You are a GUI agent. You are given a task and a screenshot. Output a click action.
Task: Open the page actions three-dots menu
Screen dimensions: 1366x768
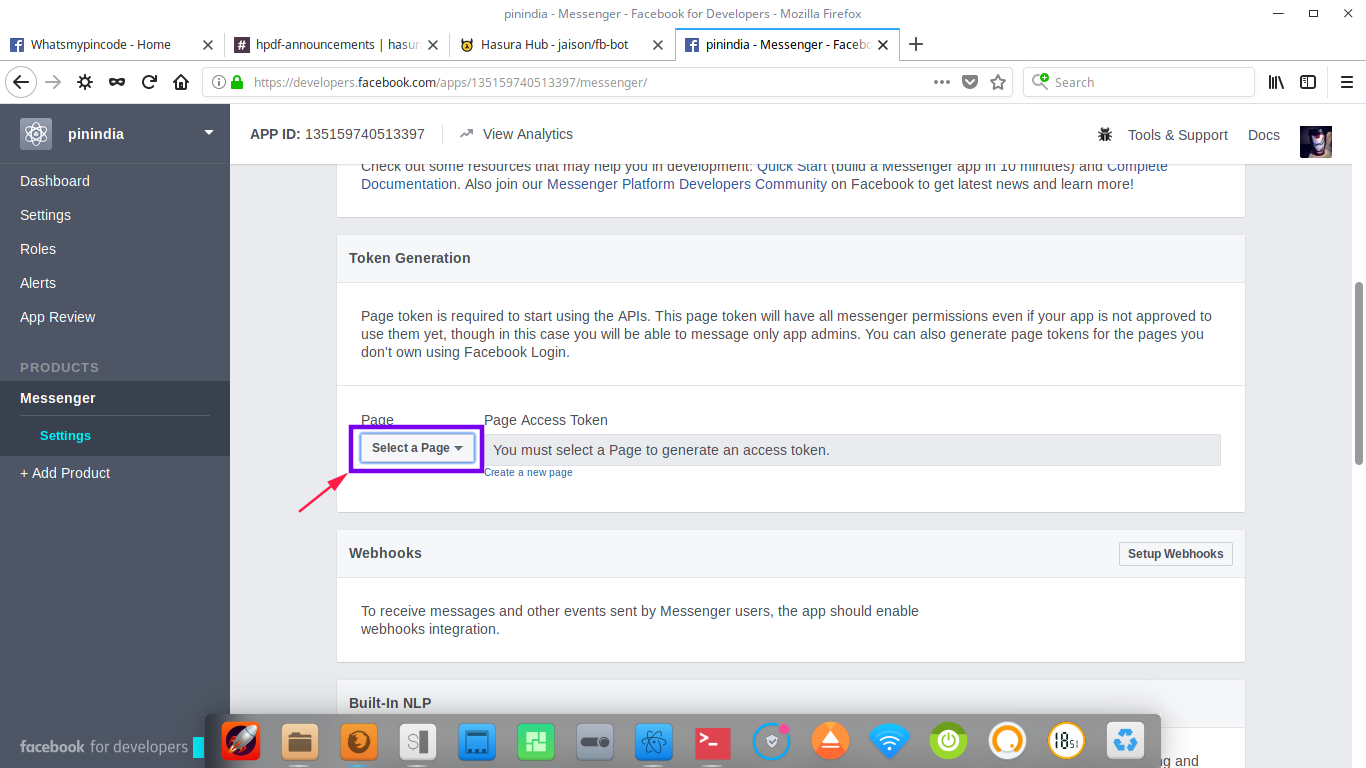942,82
